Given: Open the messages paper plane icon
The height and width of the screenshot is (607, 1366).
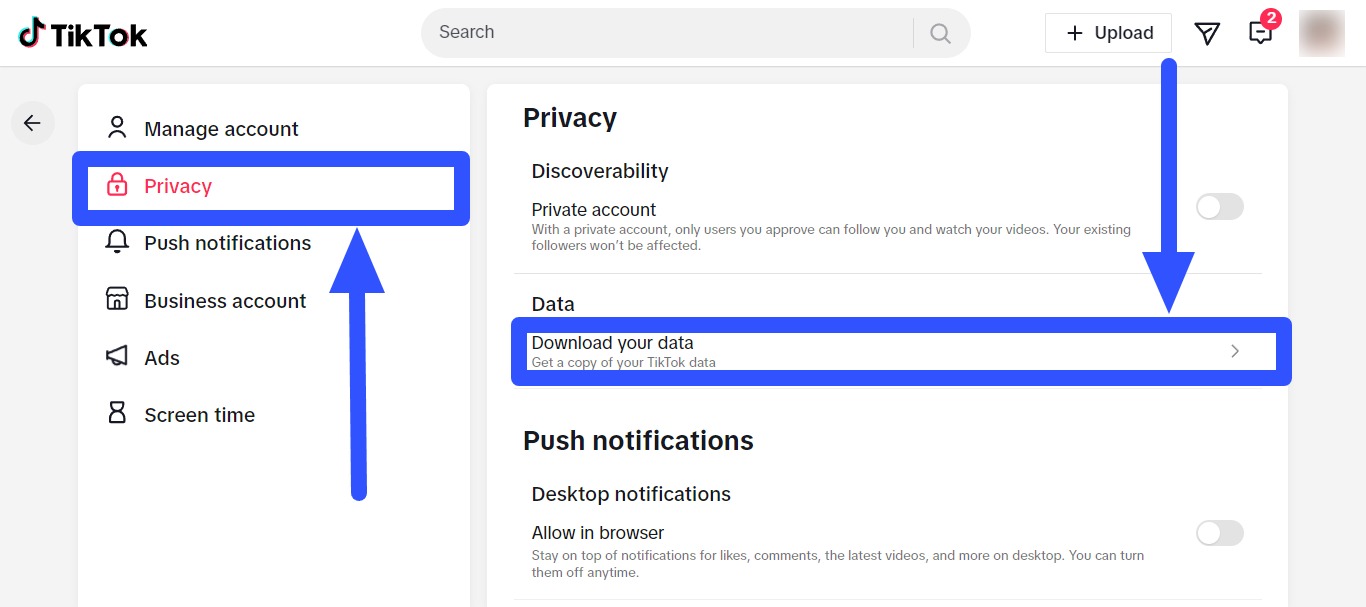Looking at the screenshot, I should point(1207,33).
